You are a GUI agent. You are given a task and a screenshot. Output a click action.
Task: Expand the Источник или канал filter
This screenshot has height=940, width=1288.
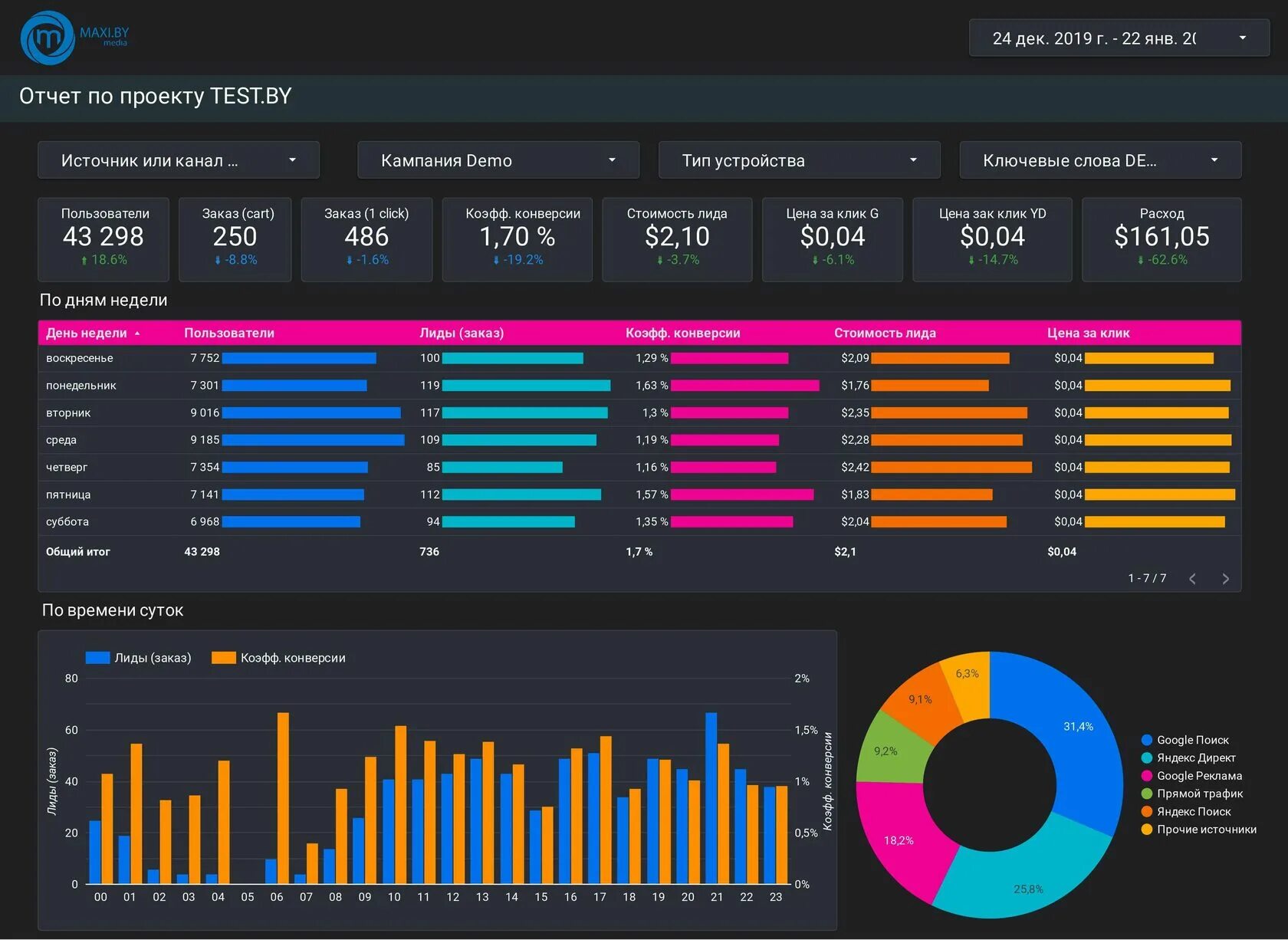point(179,160)
